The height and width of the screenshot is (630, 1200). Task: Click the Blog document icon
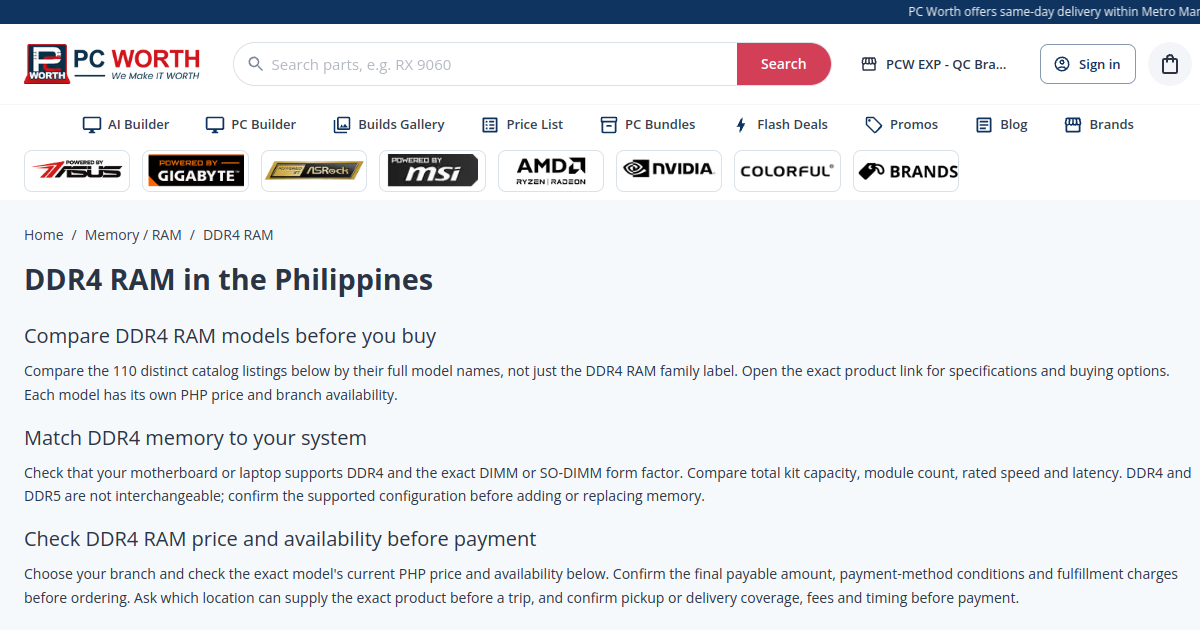click(984, 125)
